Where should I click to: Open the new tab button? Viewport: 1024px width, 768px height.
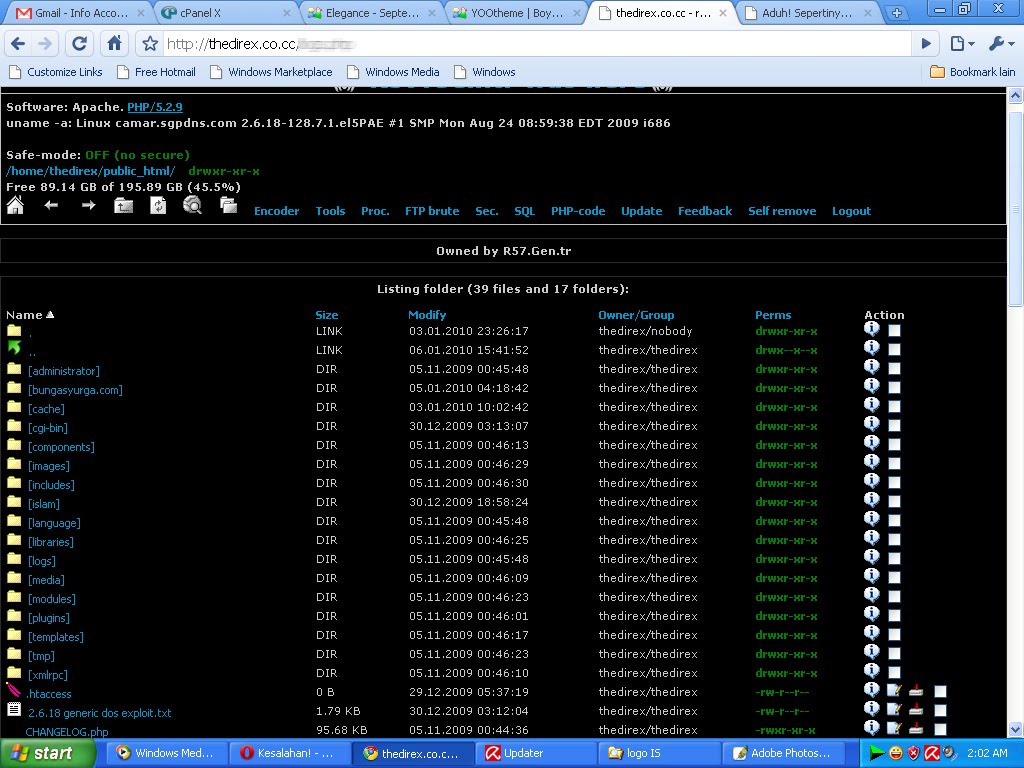point(897,12)
